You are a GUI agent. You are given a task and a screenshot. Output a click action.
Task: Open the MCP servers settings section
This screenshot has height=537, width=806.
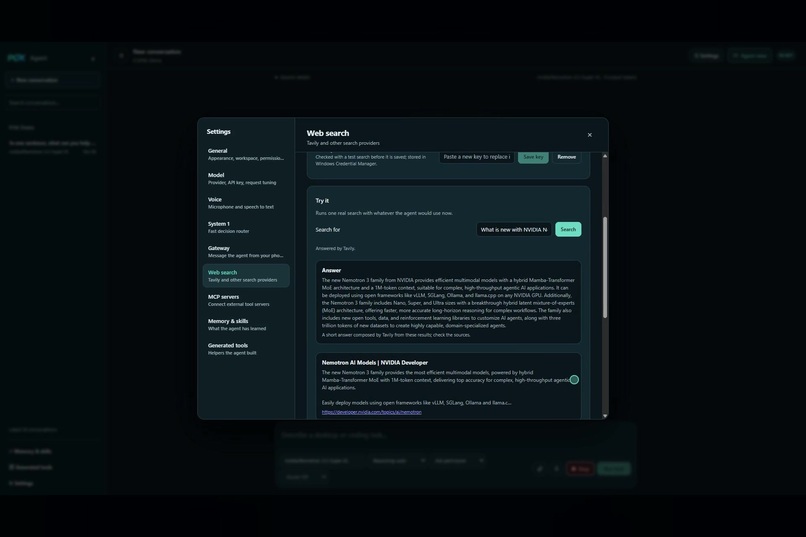point(246,300)
